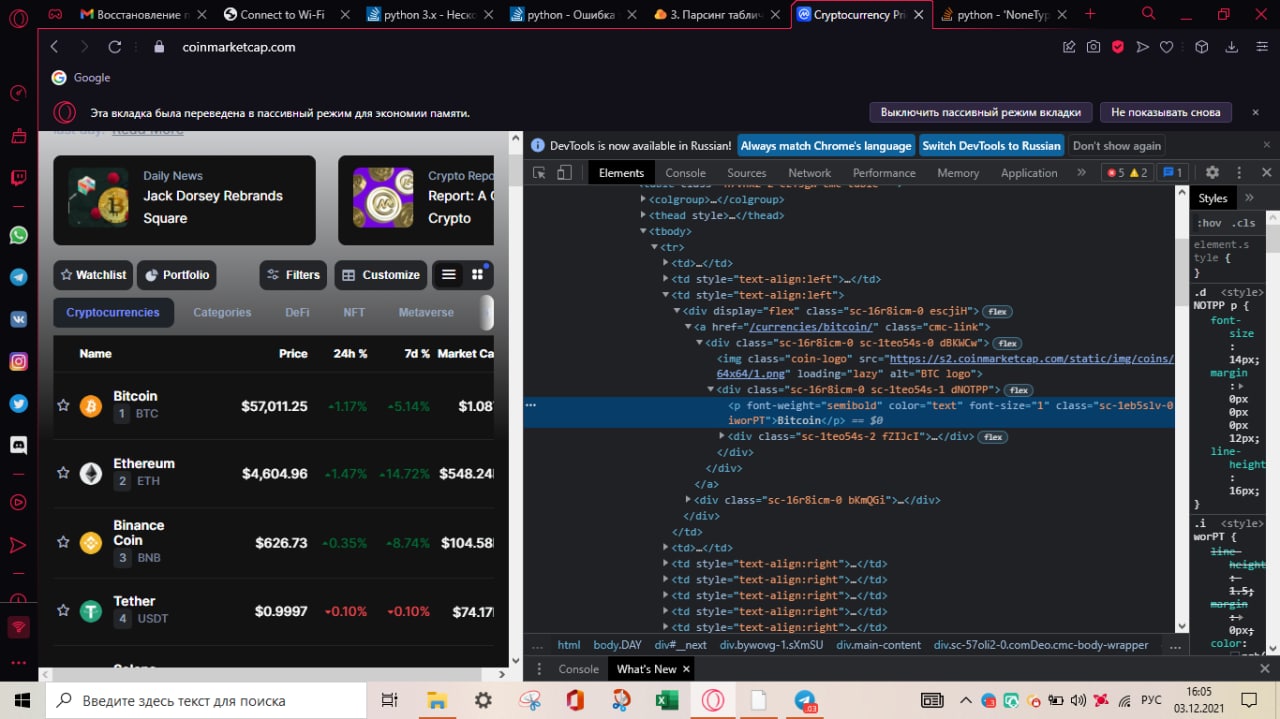
Task: Click div.main-content in breadcrumb bar
Action: 878,645
